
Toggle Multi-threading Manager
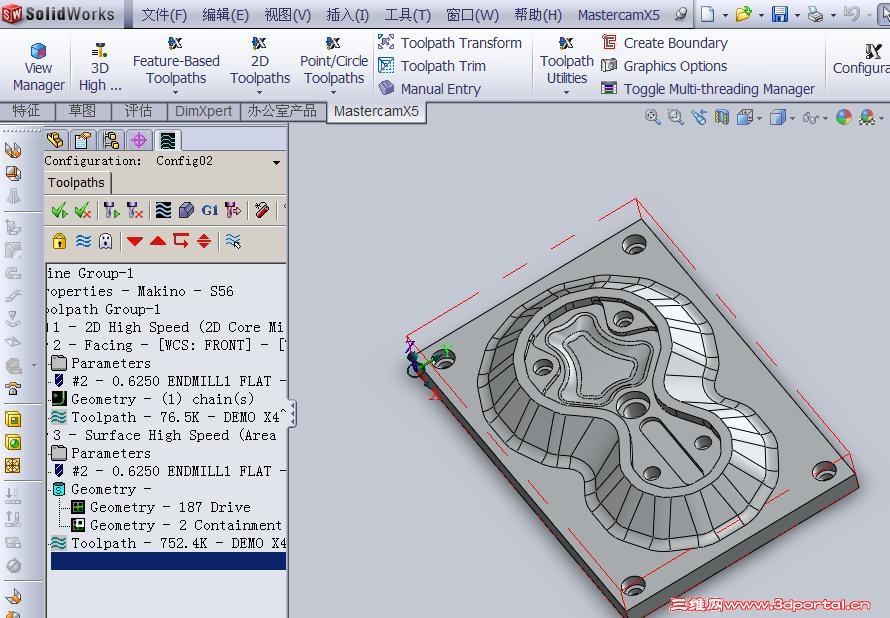(x=708, y=89)
